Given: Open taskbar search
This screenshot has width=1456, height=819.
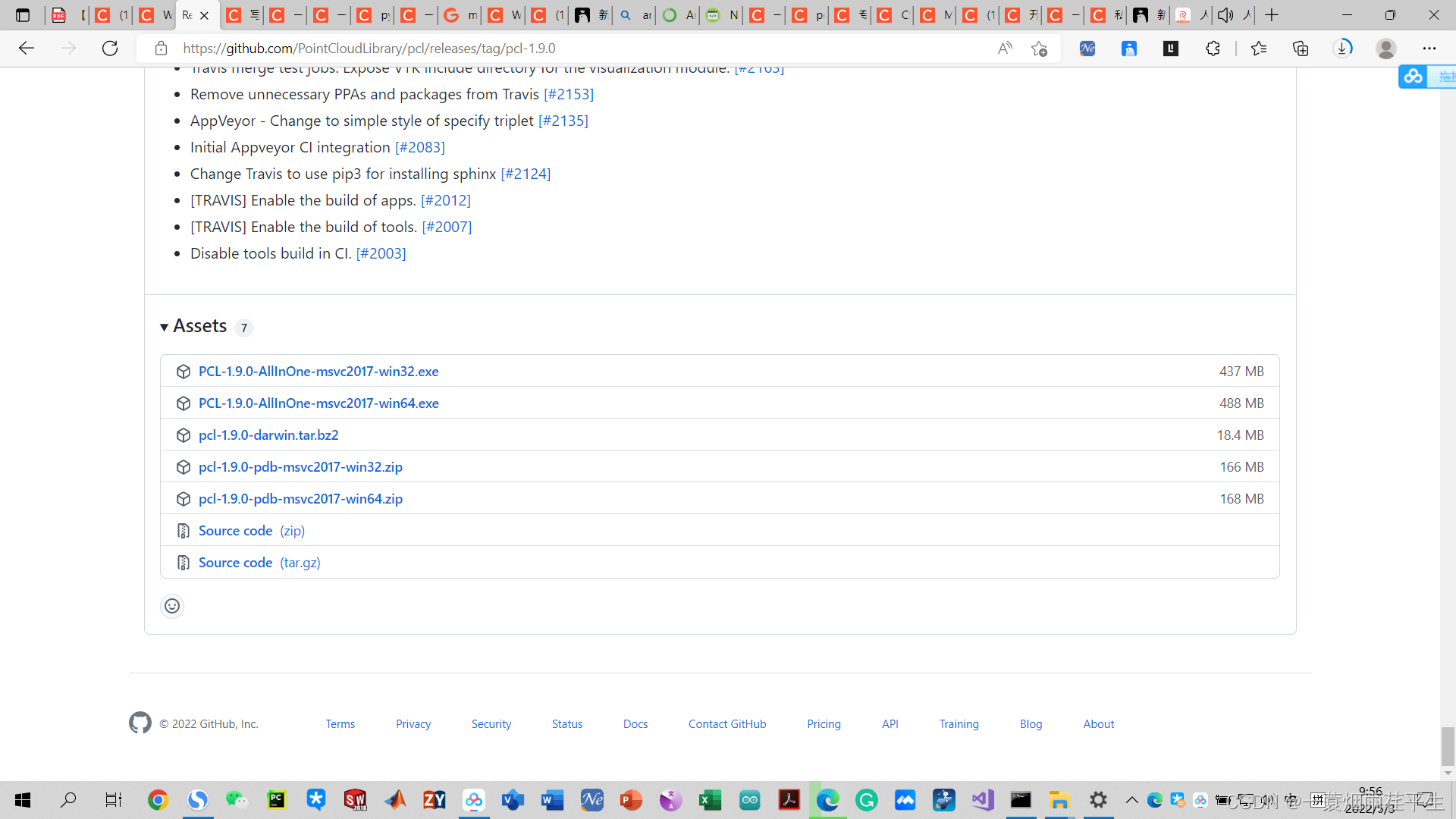Looking at the screenshot, I should 68,800.
